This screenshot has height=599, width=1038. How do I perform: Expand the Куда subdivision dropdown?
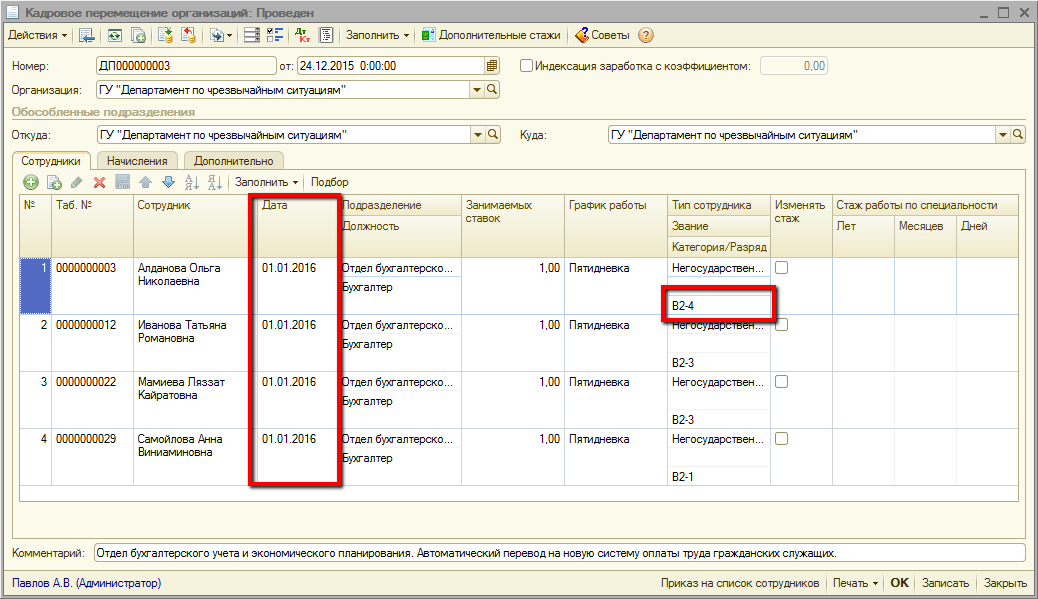(1002, 134)
